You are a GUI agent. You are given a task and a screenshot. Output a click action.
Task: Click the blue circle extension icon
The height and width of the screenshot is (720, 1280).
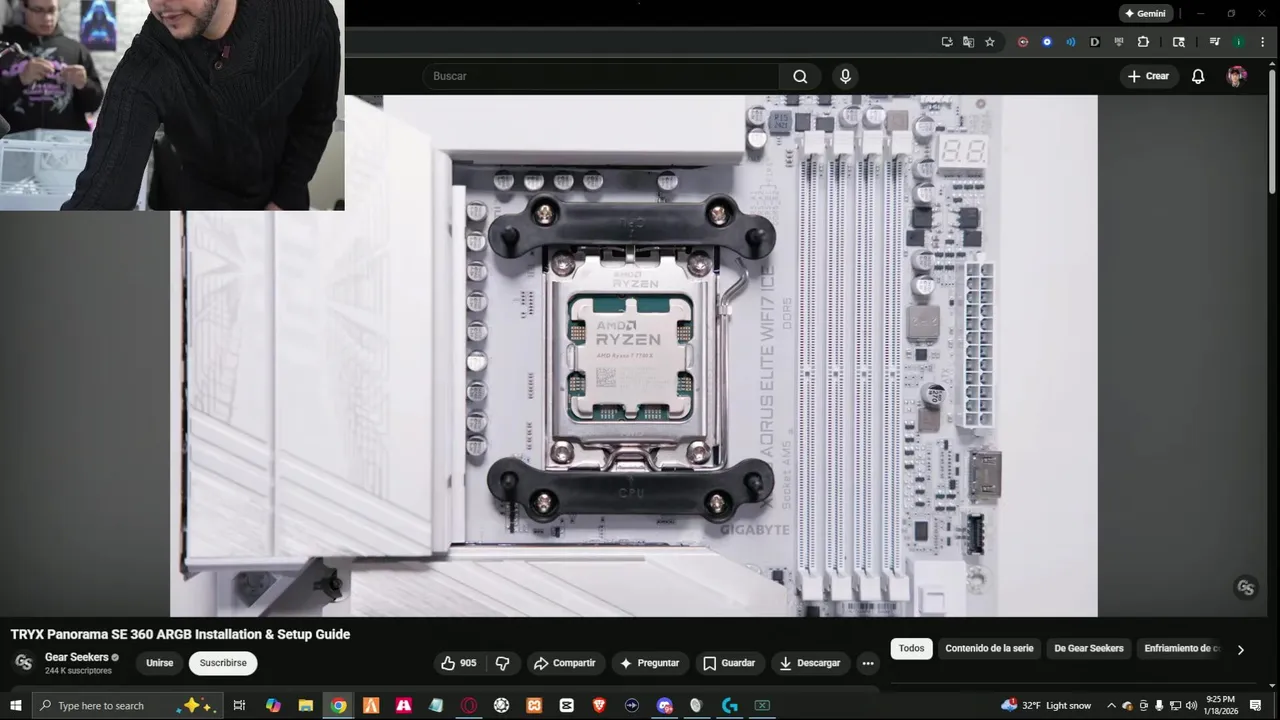(1047, 42)
